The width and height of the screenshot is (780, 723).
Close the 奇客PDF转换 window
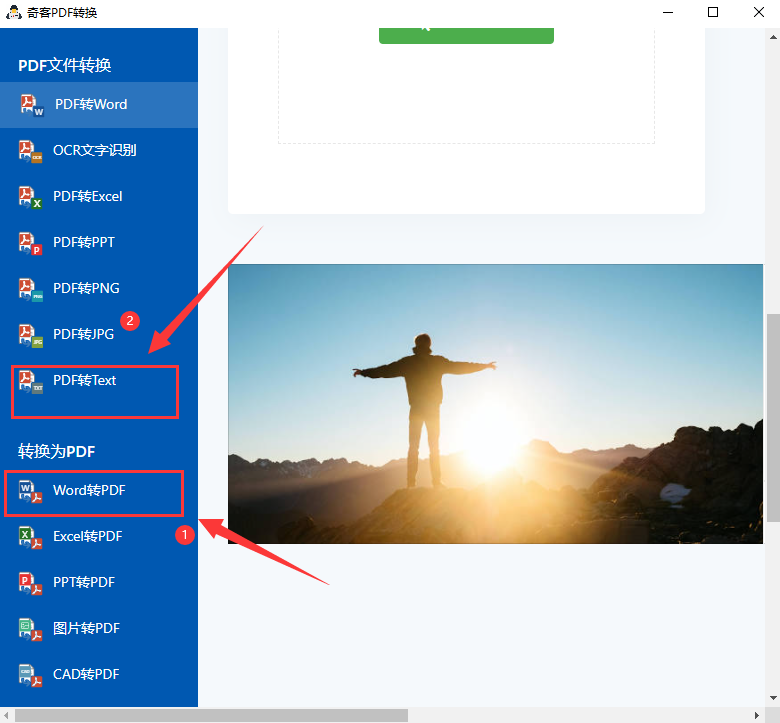point(759,12)
